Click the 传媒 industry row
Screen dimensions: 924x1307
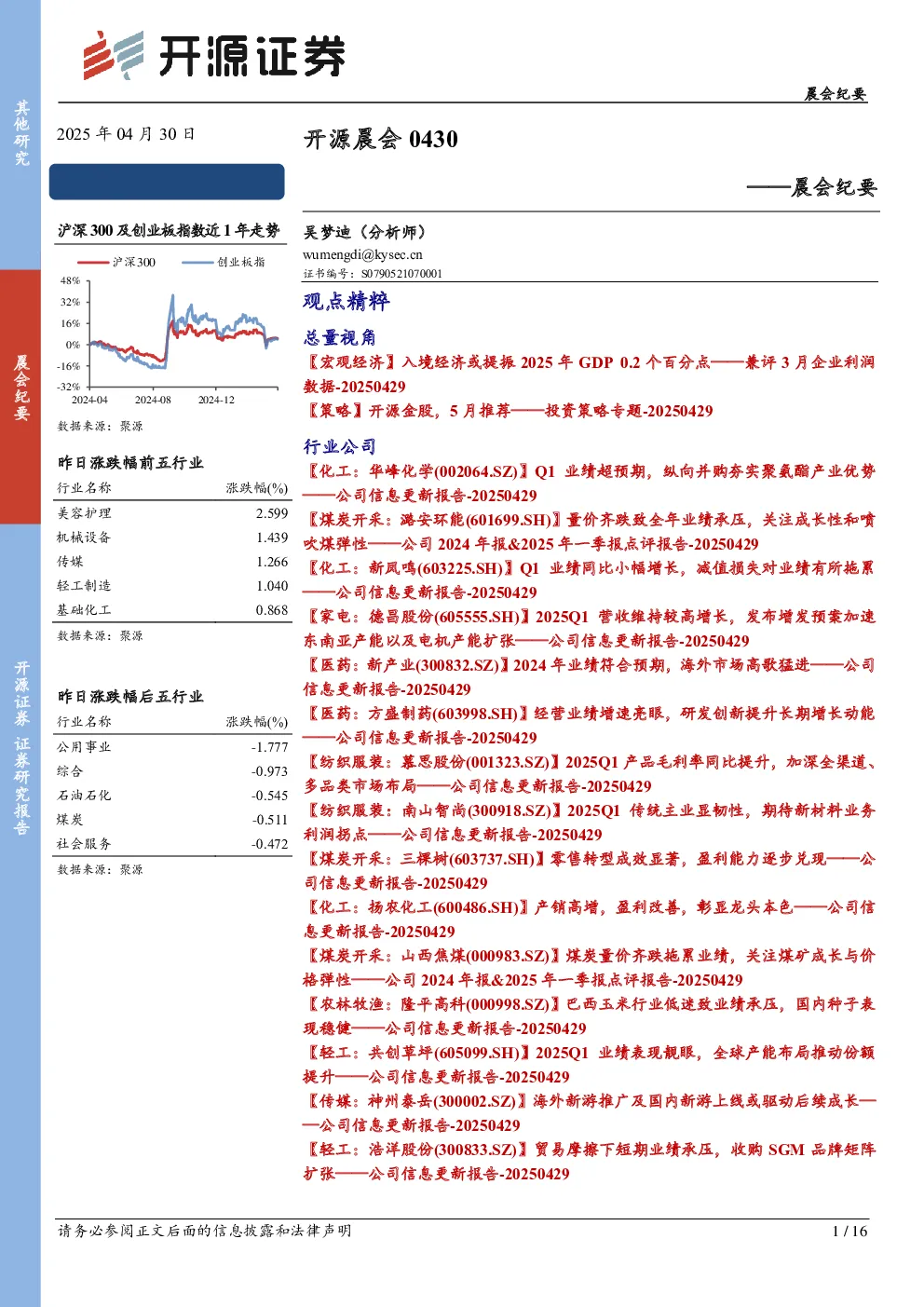pos(172,562)
